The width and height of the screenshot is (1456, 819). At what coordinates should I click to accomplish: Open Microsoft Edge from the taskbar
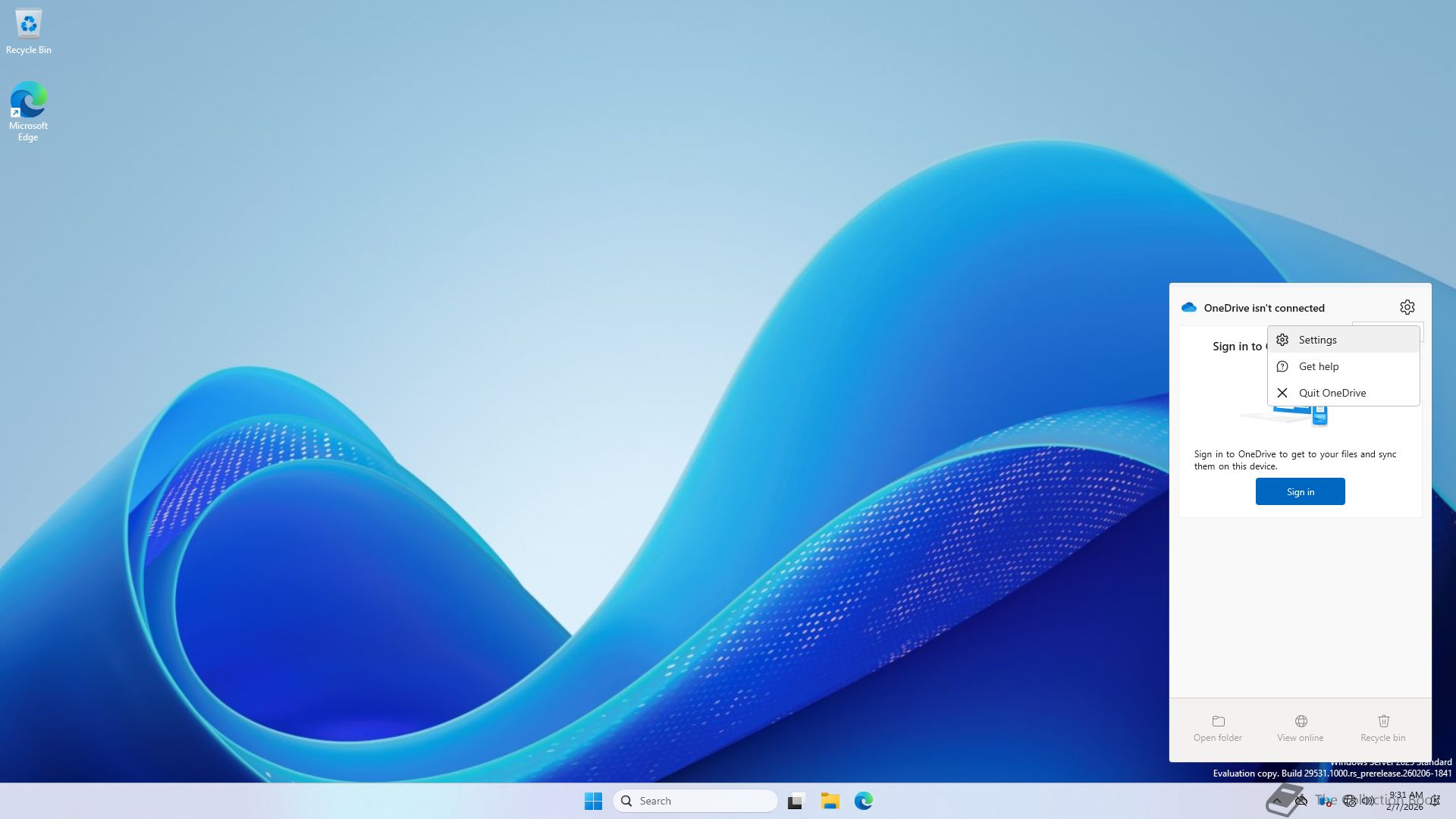pyautogui.click(x=863, y=801)
